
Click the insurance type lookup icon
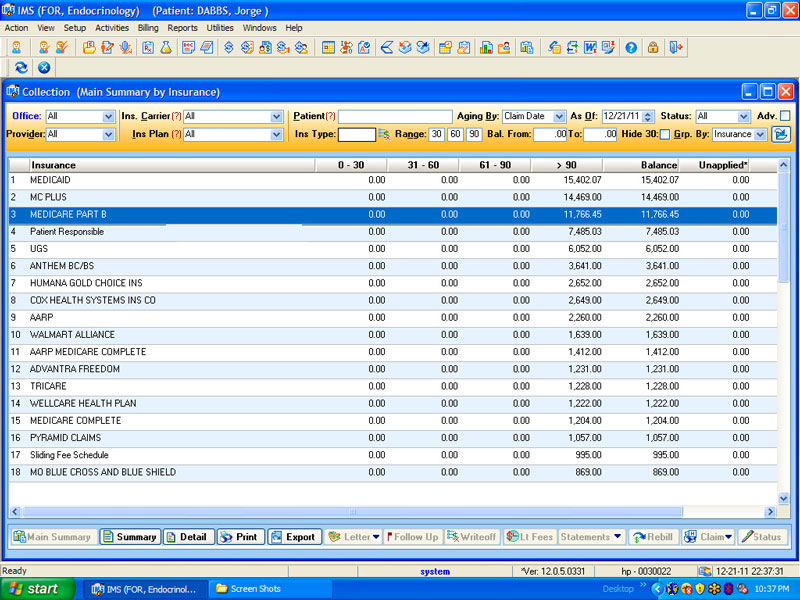click(384, 134)
